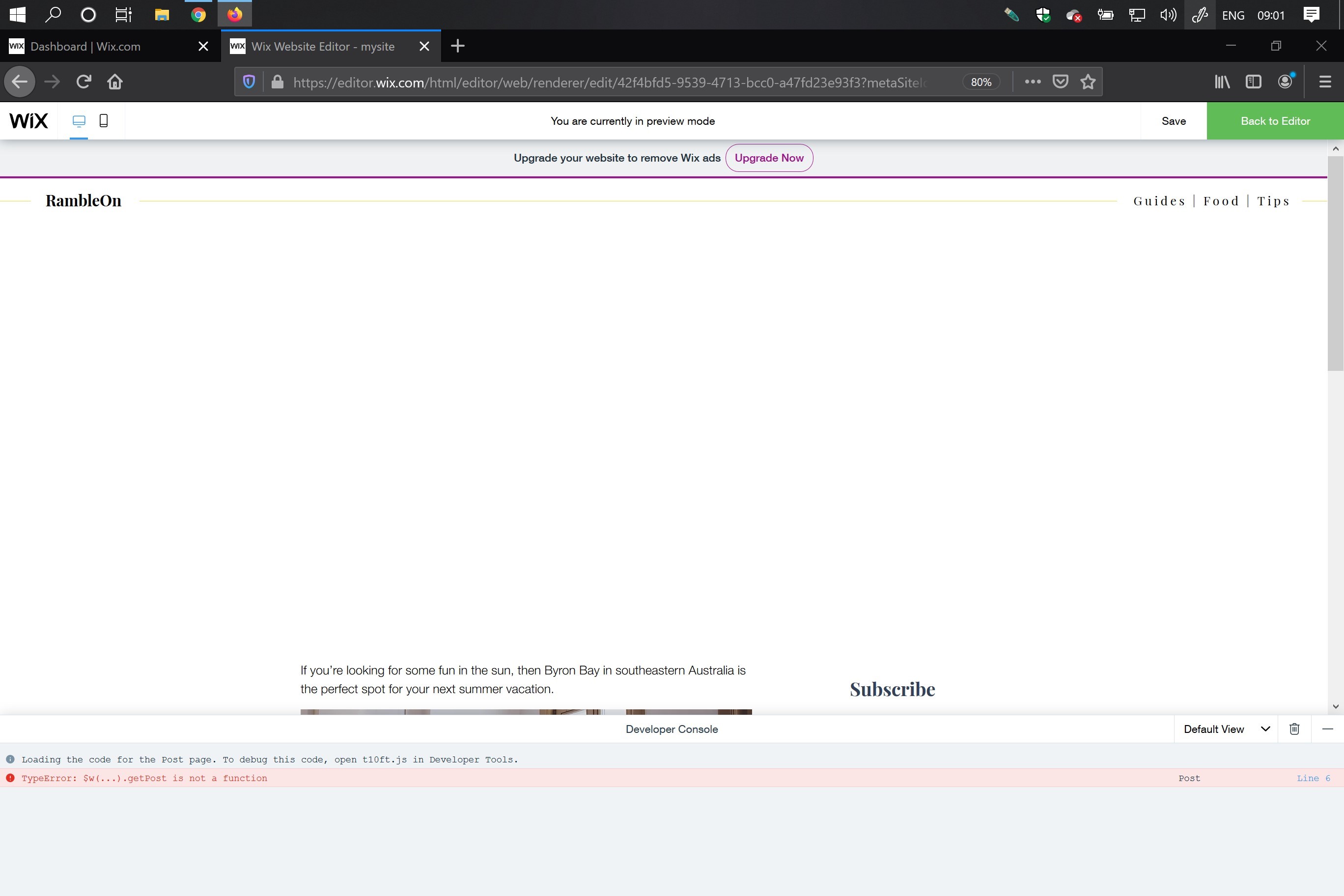Click the address bar URL field

[x=609, y=83]
